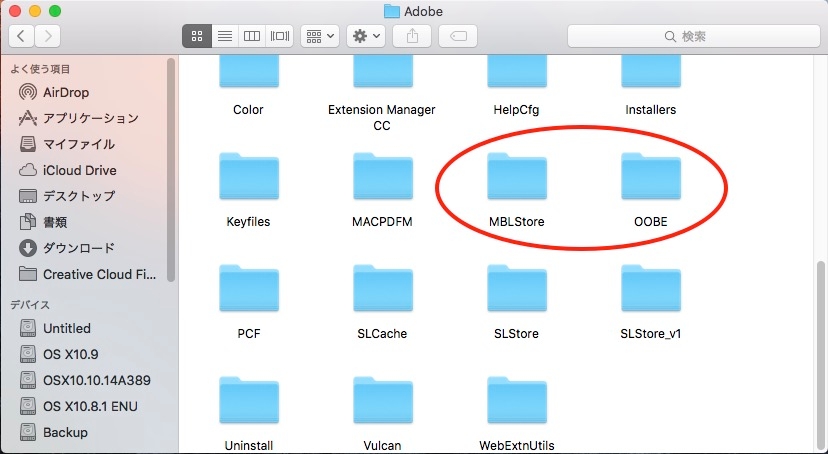Open 書類 in sidebar

point(43,222)
